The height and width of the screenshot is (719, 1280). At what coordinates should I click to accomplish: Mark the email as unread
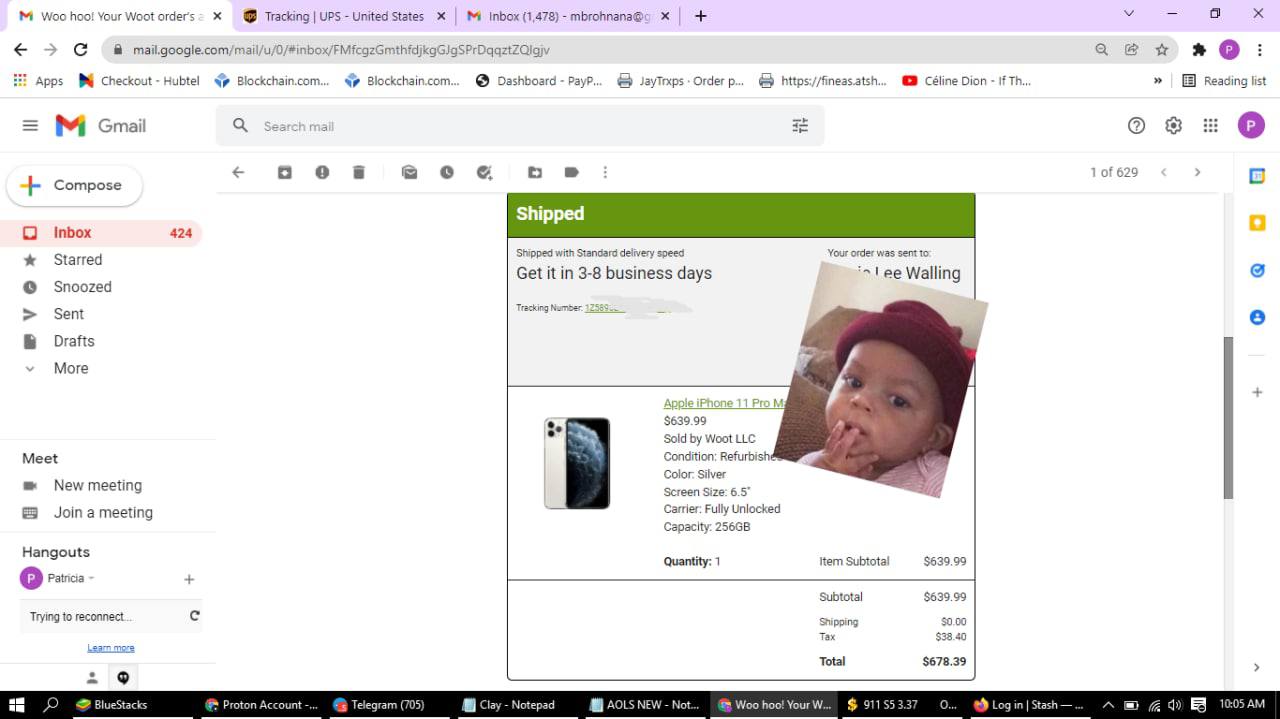point(409,172)
